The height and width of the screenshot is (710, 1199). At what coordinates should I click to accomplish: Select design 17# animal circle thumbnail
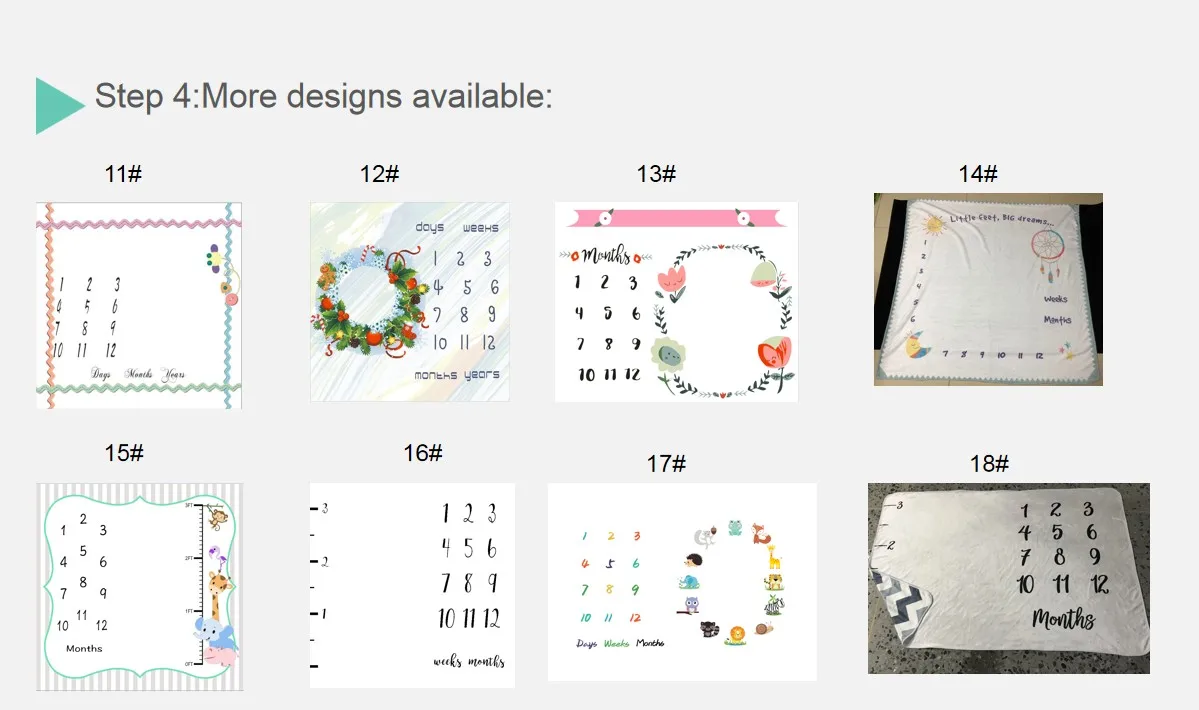pyautogui.click(x=682, y=582)
